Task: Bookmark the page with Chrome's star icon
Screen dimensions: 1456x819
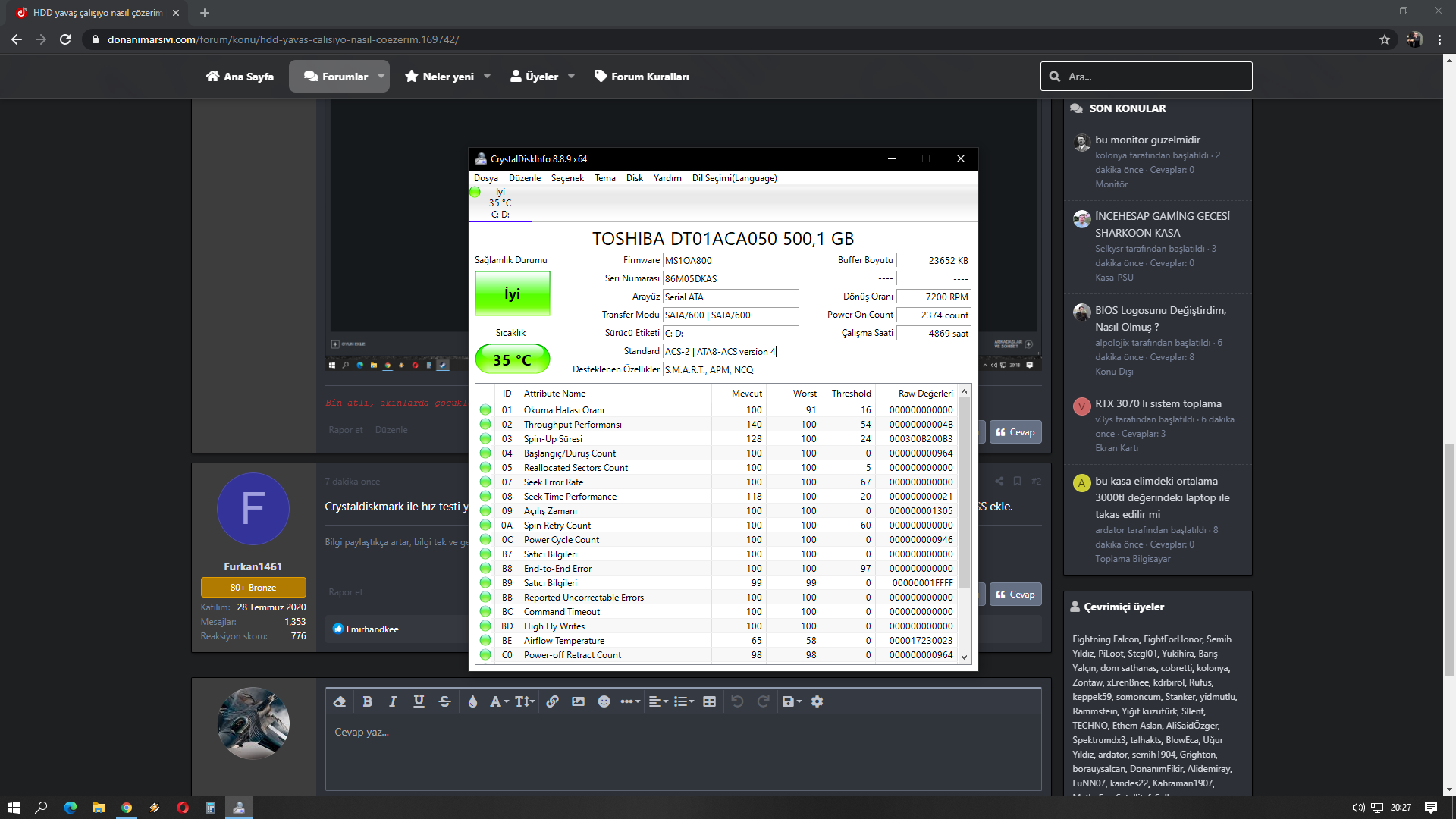Action: [1385, 39]
